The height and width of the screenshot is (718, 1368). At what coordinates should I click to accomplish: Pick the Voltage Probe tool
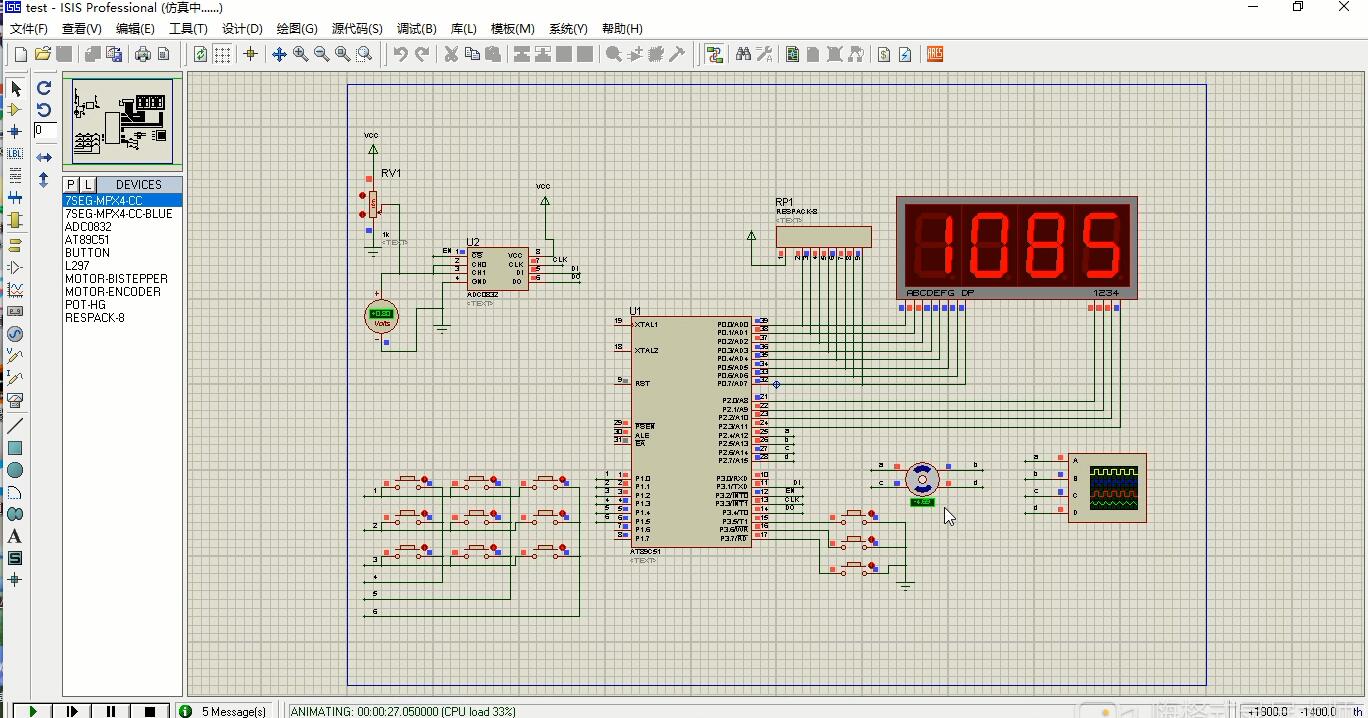tap(15, 356)
